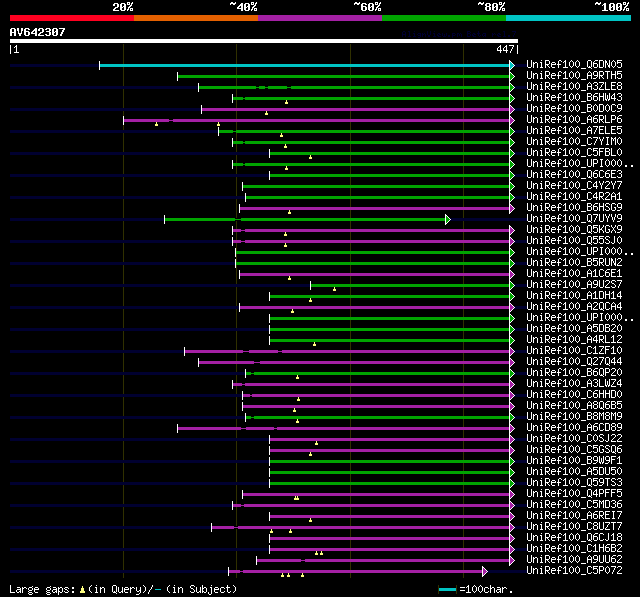Click the arrowhead ending the Q7UYV9 alignment
Viewport: 640px width, 597px height.
448,220
